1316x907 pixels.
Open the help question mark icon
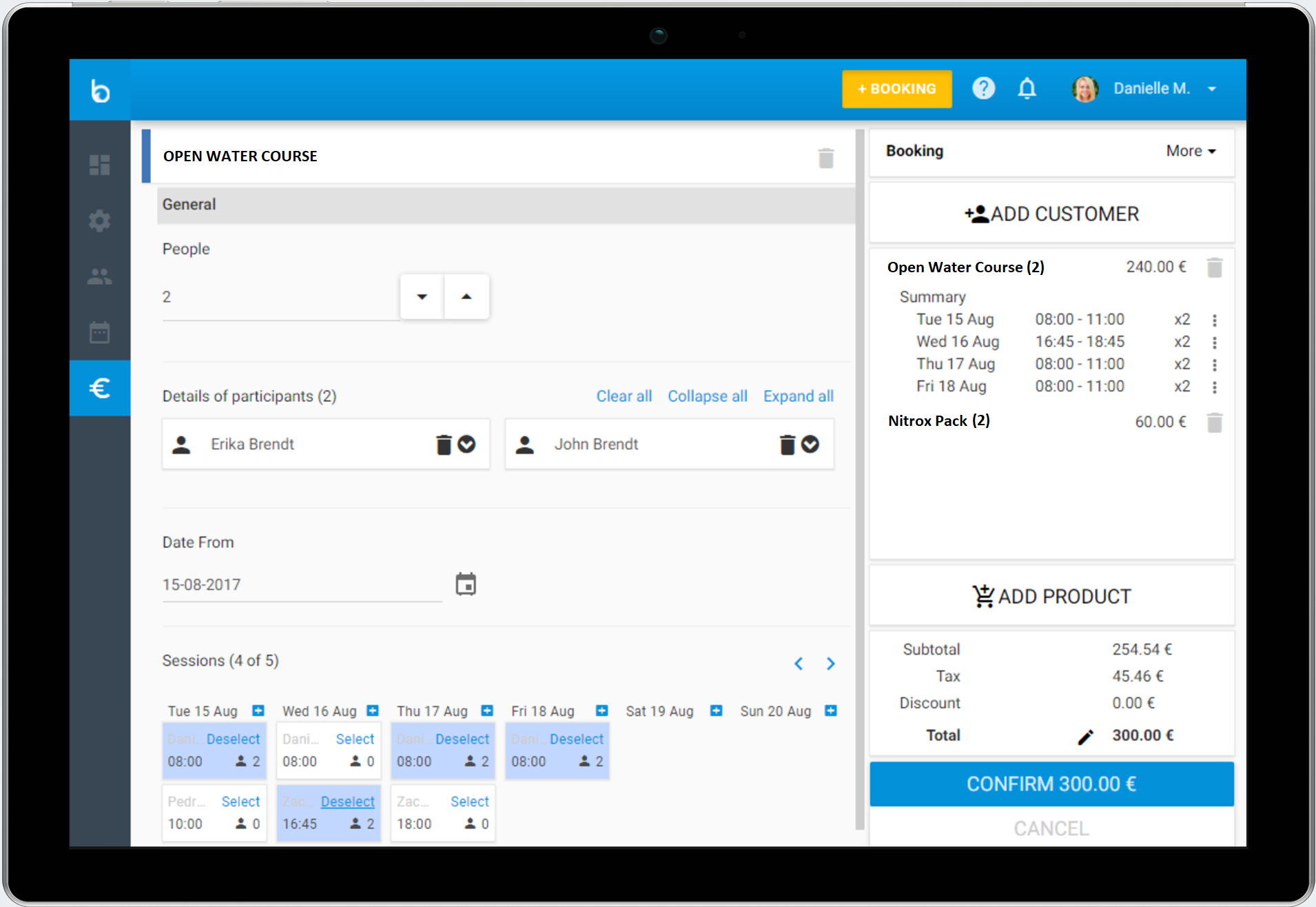[x=983, y=88]
